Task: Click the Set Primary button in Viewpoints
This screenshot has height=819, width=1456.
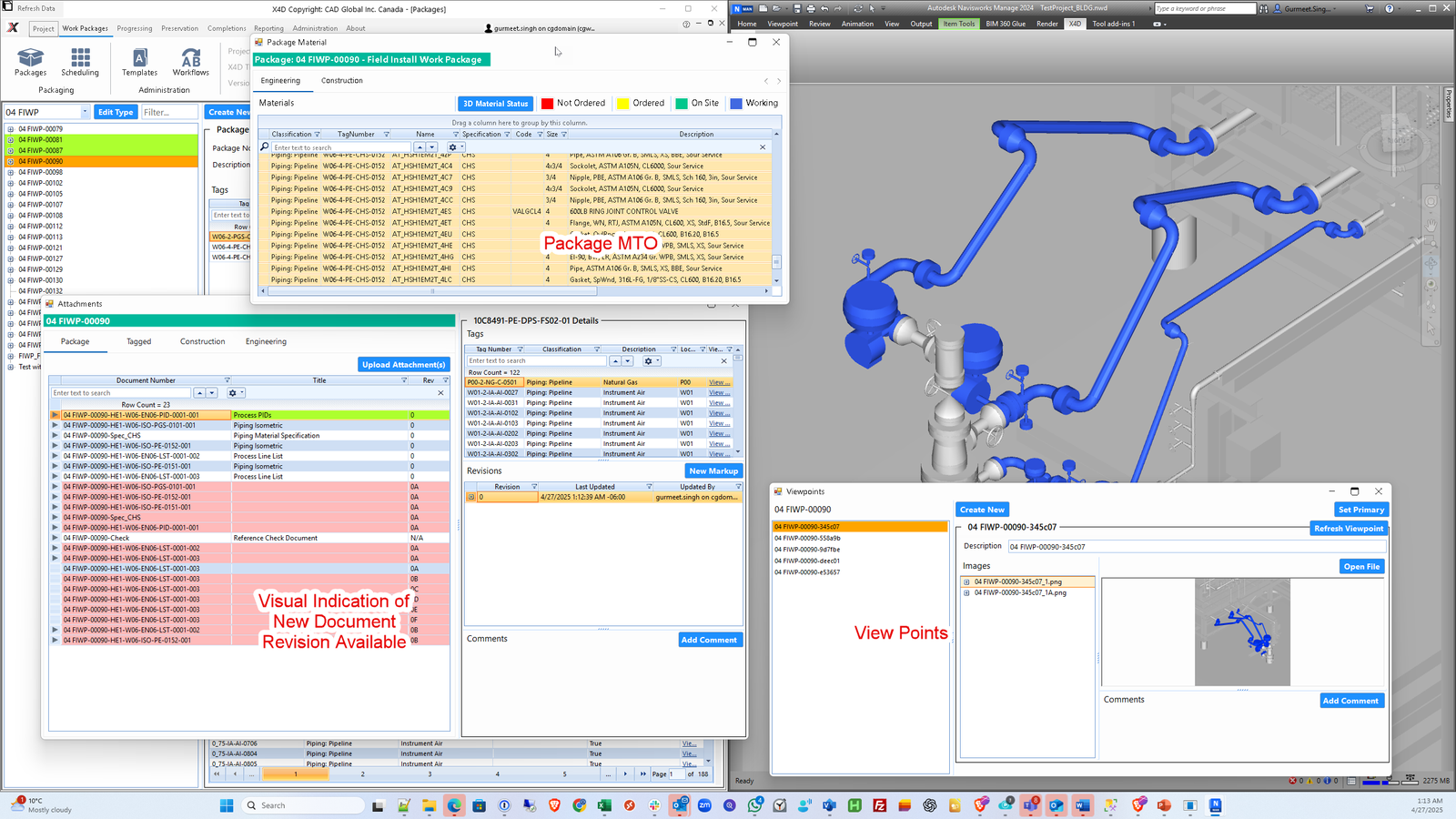Action: pos(1360,510)
